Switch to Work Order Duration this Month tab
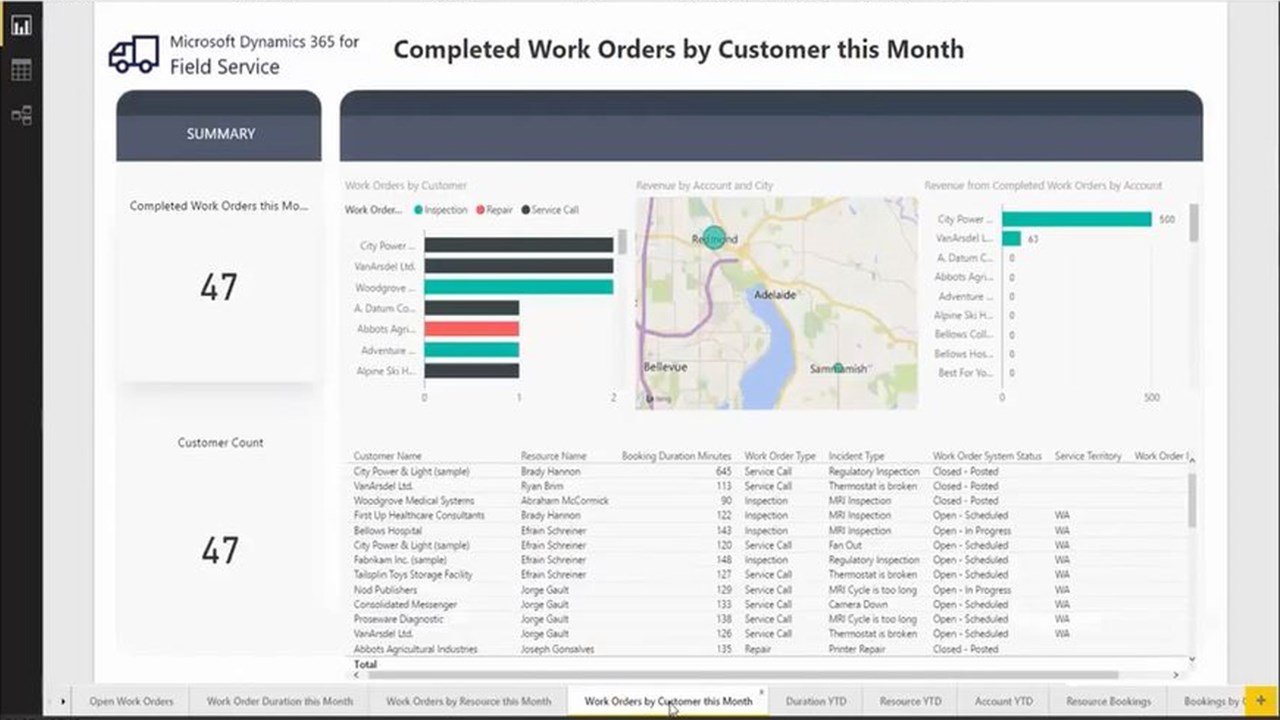Screen dimensions: 1280x720 point(280,701)
